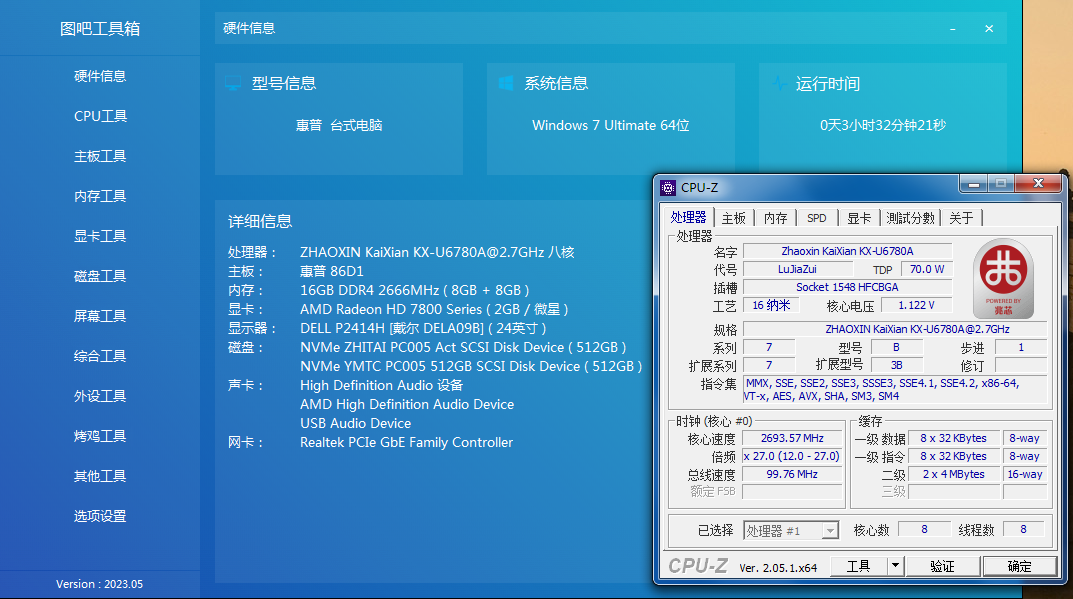Click the 名字 field showing Zhaoxin KaiXian

[848, 250]
